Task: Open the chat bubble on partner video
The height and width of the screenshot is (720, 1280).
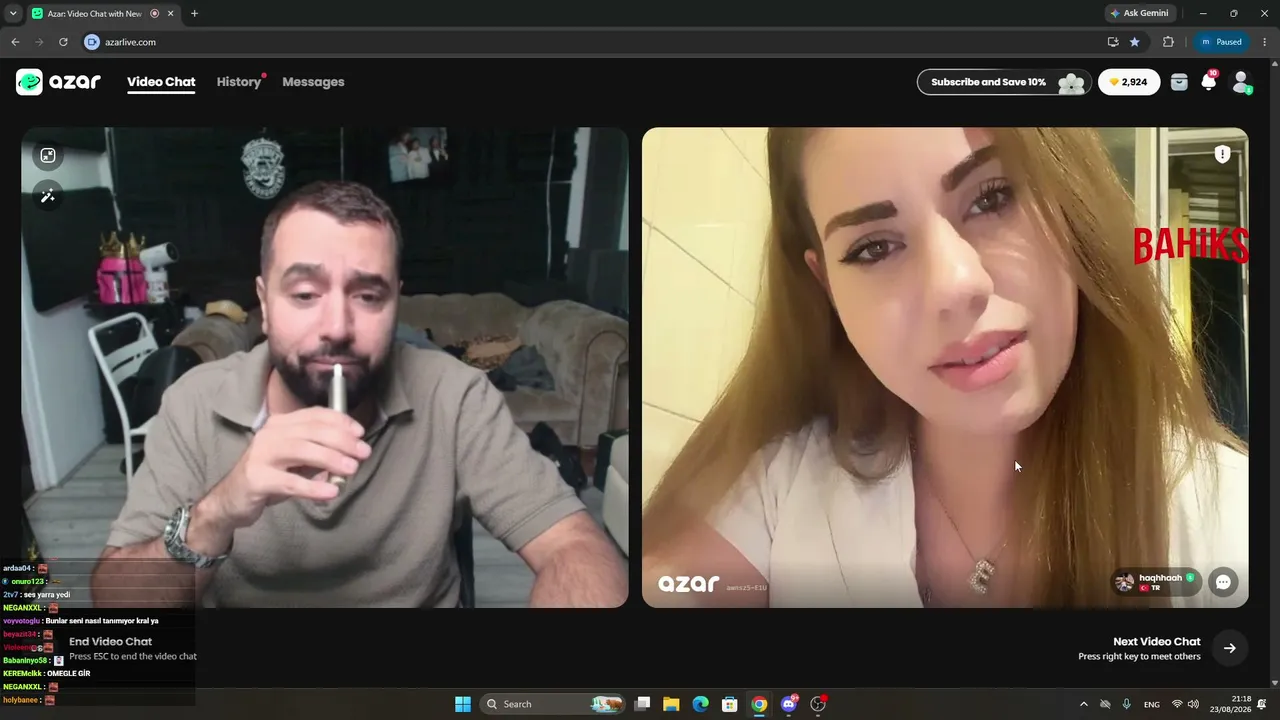Action: click(x=1223, y=582)
